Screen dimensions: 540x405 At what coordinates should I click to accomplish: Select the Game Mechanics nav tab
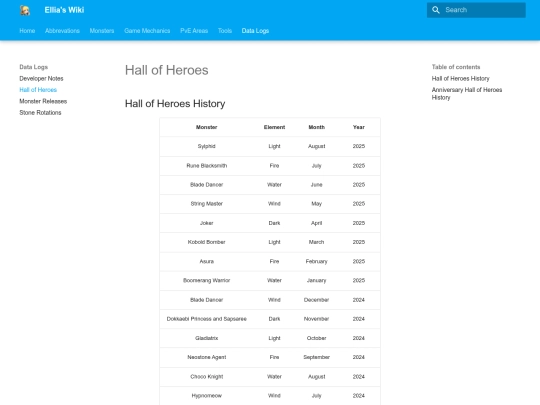pos(147,31)
